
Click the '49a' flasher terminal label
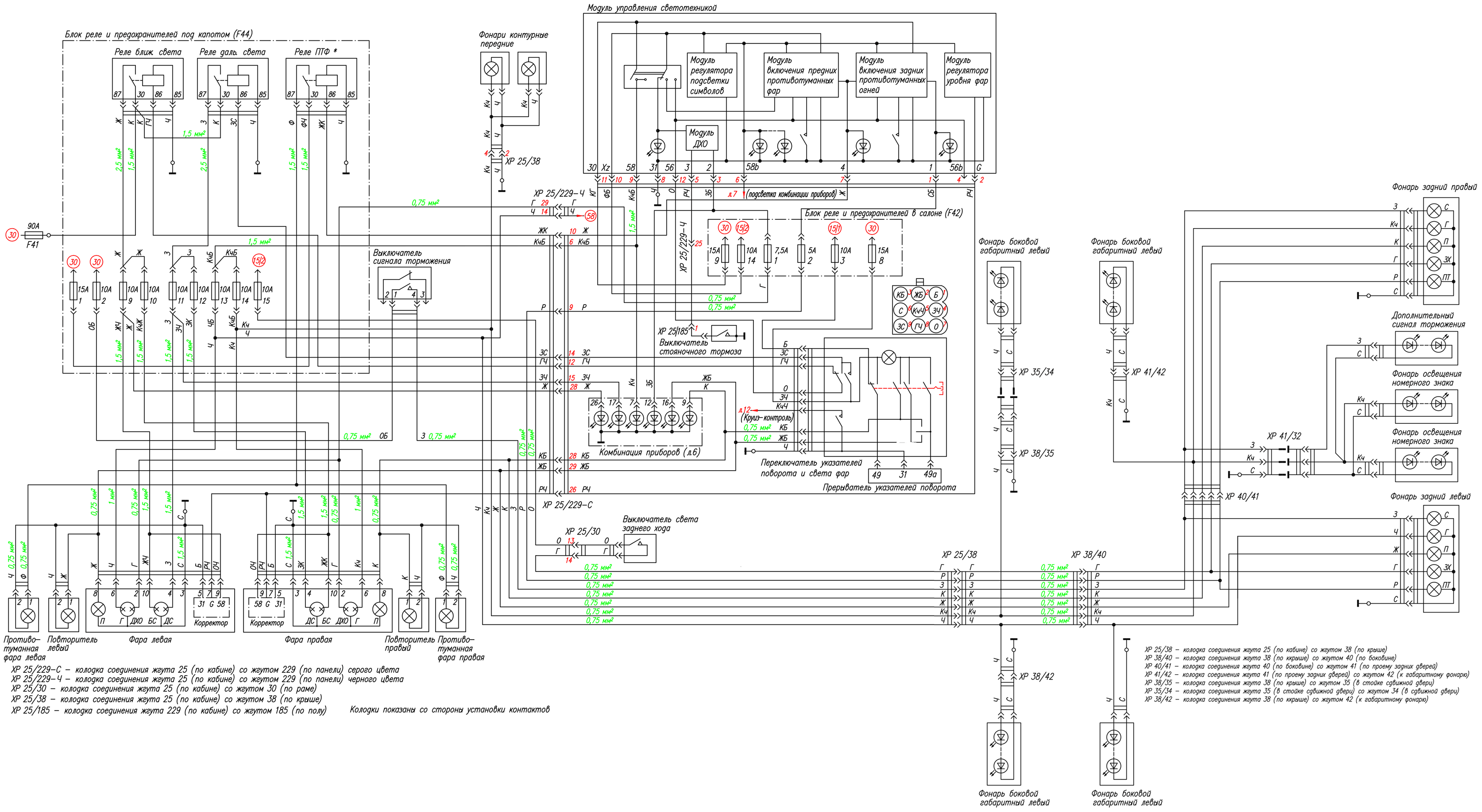[x=930, y=475]
